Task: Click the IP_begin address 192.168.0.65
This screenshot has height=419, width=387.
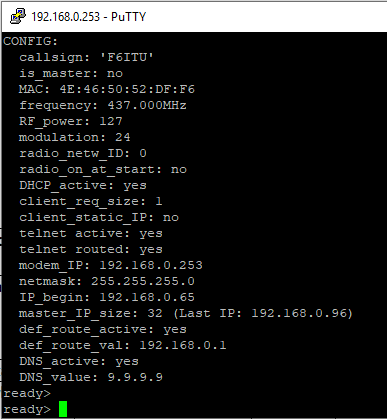Action: pos(147,297)
